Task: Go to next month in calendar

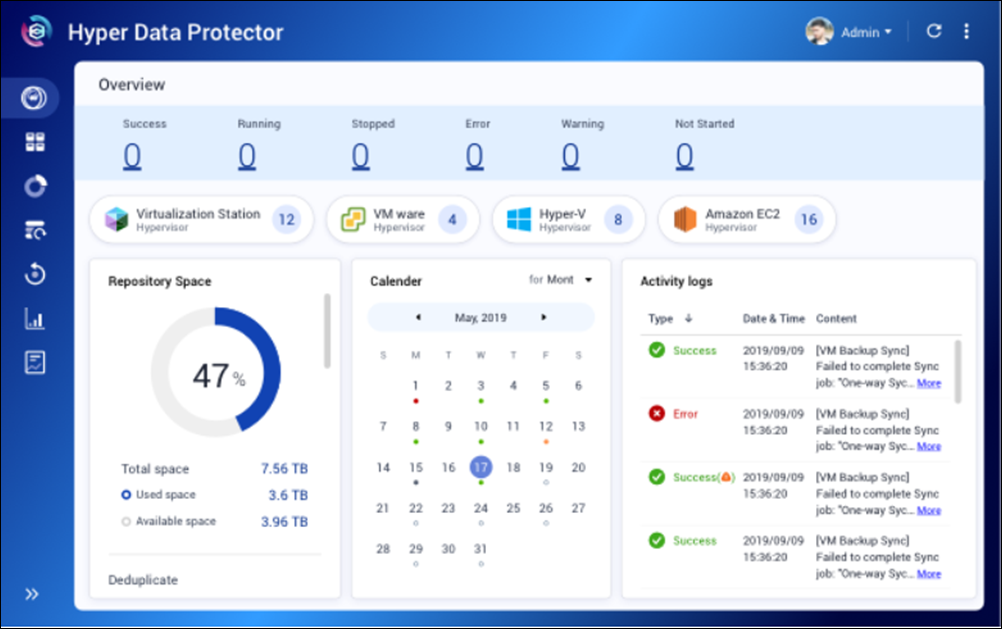Action: [544, 318]
